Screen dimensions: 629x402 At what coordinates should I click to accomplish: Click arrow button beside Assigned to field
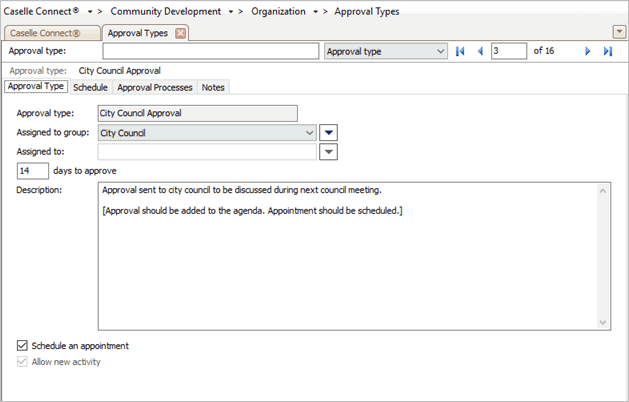[329, 151]
